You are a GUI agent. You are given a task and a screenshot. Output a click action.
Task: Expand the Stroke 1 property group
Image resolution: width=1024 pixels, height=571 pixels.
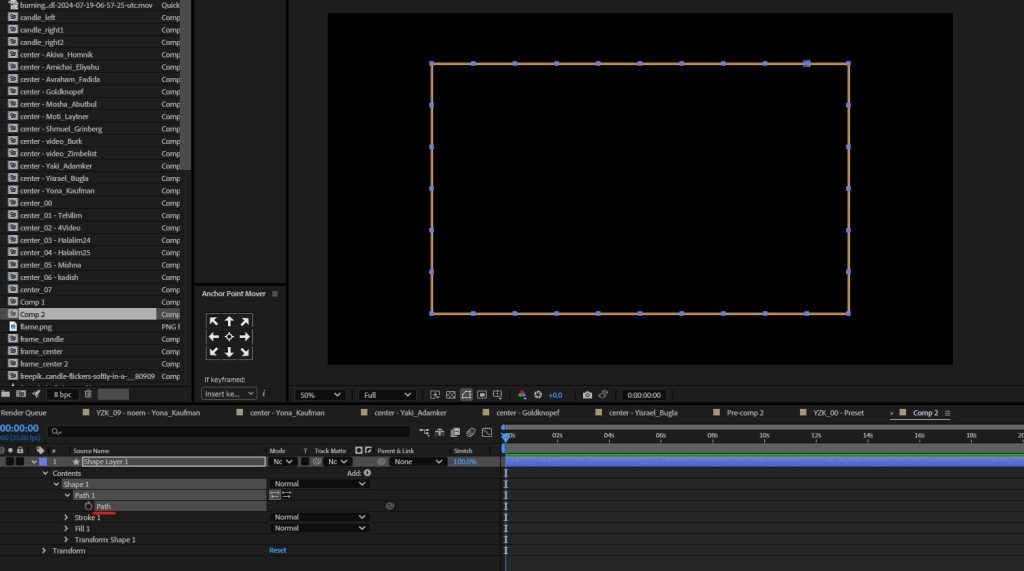click(x=68, y=517)
